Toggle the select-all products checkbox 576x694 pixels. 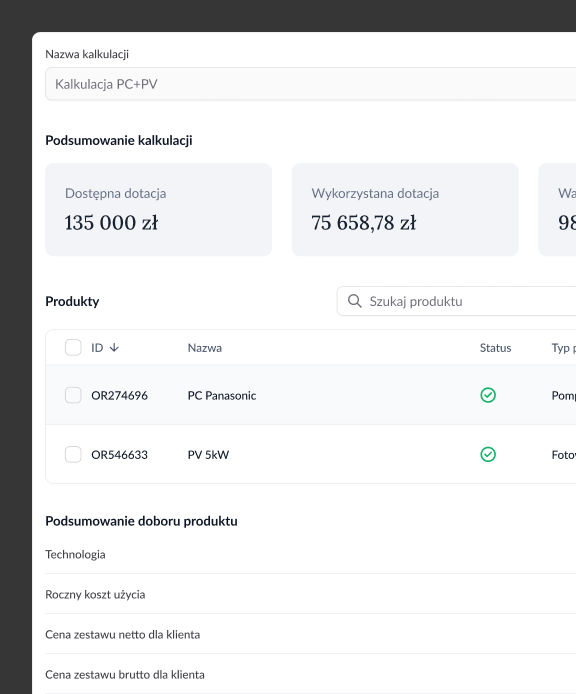(x=73, y=347)
